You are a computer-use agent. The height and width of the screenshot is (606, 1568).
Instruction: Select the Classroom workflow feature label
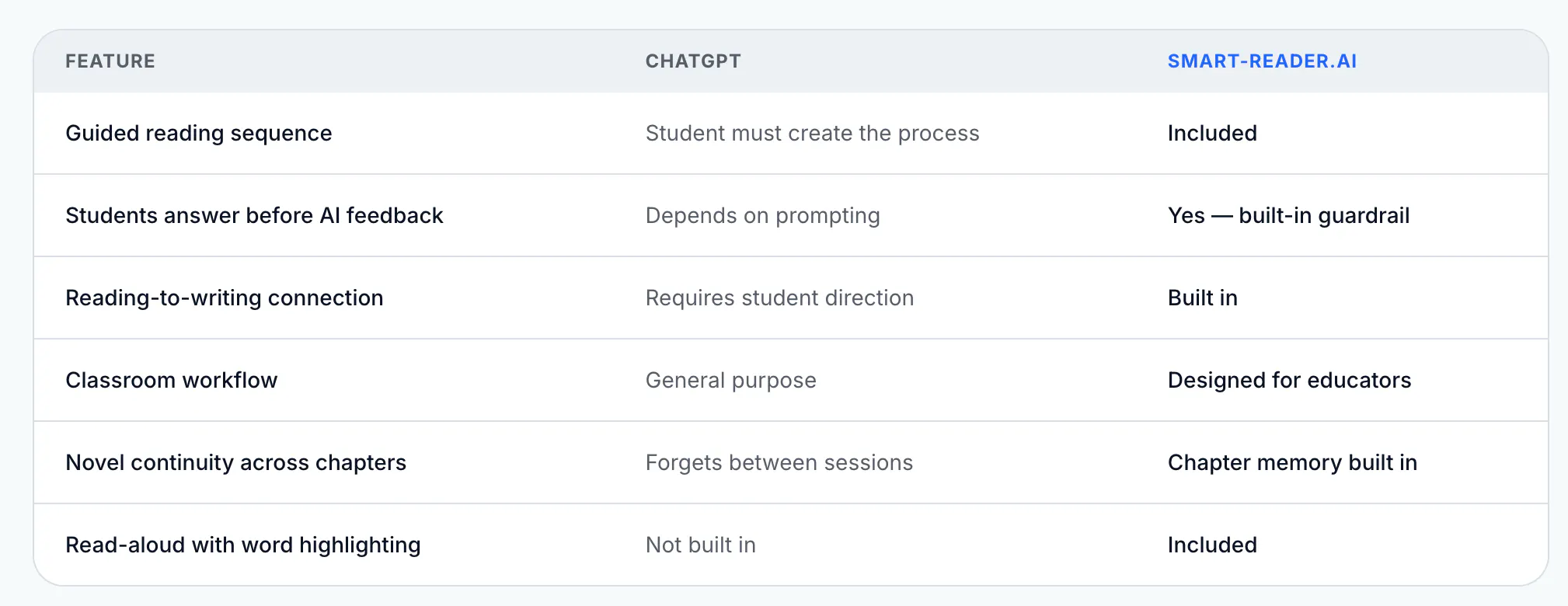171,381
